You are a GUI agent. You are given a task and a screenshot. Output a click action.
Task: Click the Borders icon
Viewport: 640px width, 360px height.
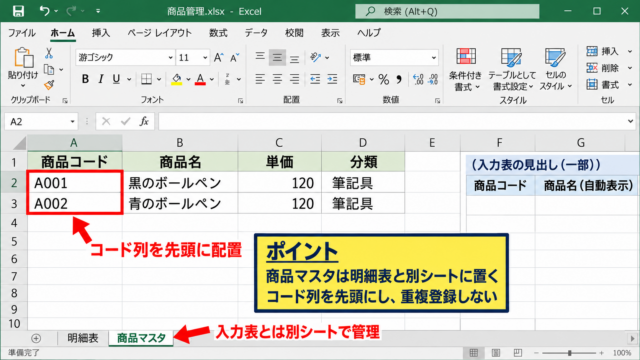pos(146,79)
